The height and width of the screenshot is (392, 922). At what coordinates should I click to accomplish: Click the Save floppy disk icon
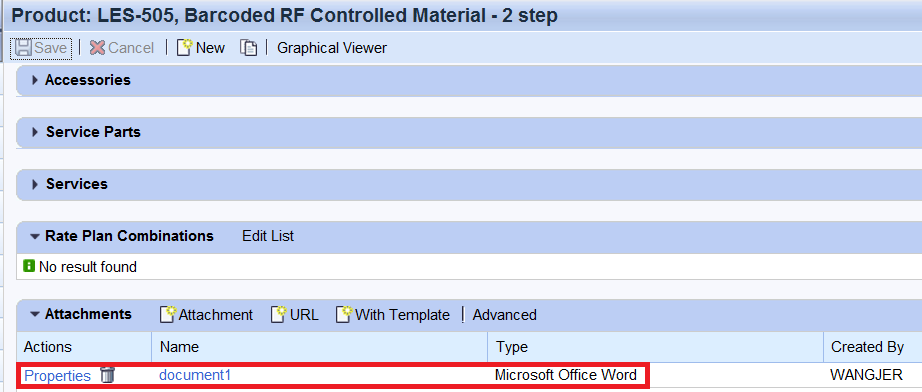click(x=24, y=48)
